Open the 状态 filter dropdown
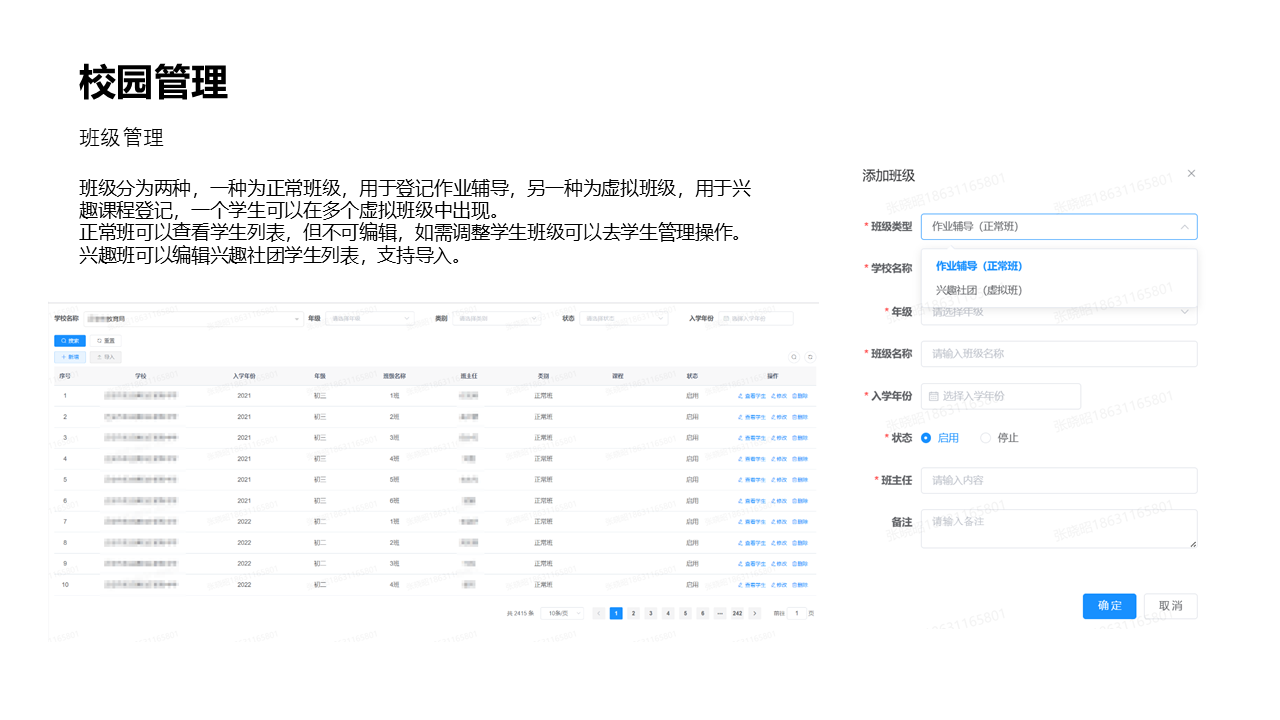The height and width of the screenshot is (720, 1280). [x=623, y=318]
